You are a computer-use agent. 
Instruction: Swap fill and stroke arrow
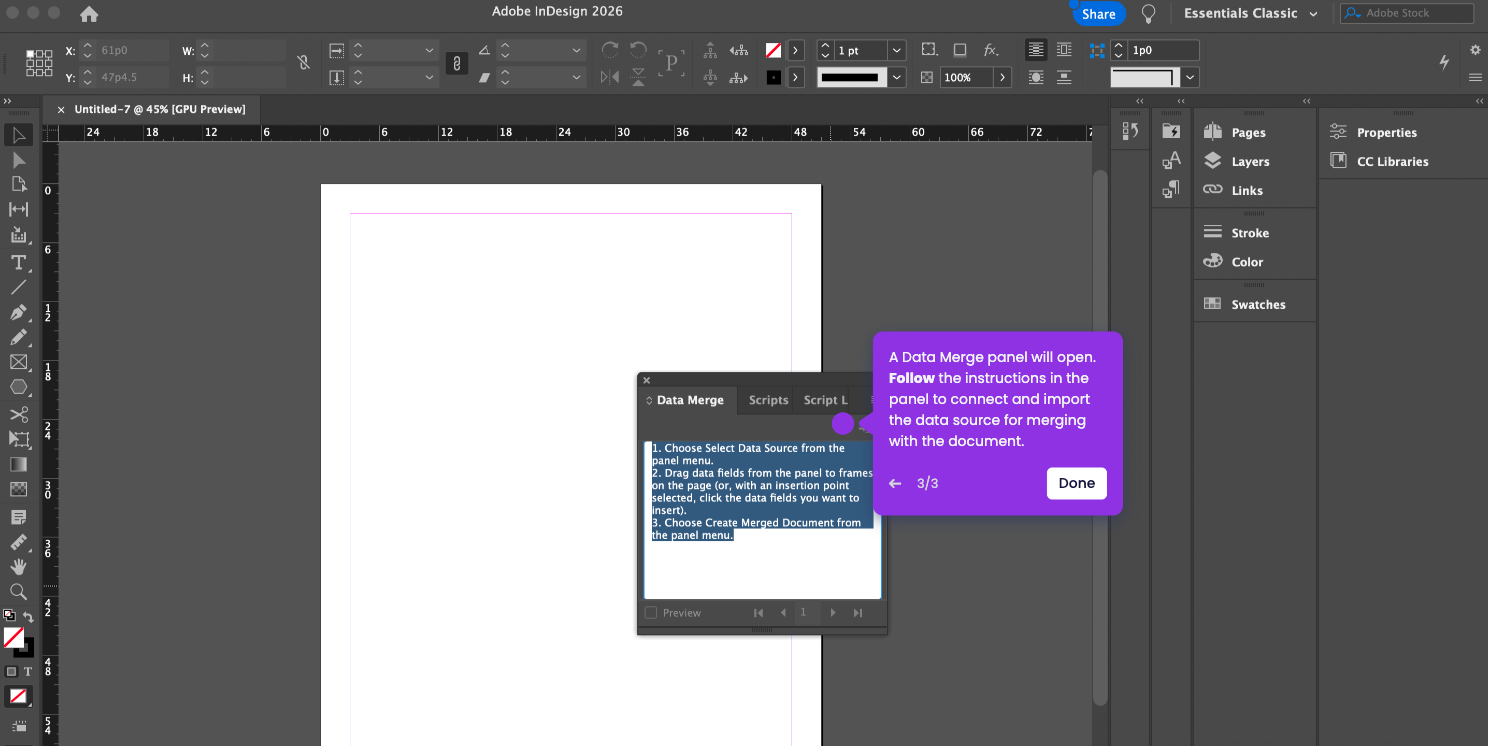[28, 617]
